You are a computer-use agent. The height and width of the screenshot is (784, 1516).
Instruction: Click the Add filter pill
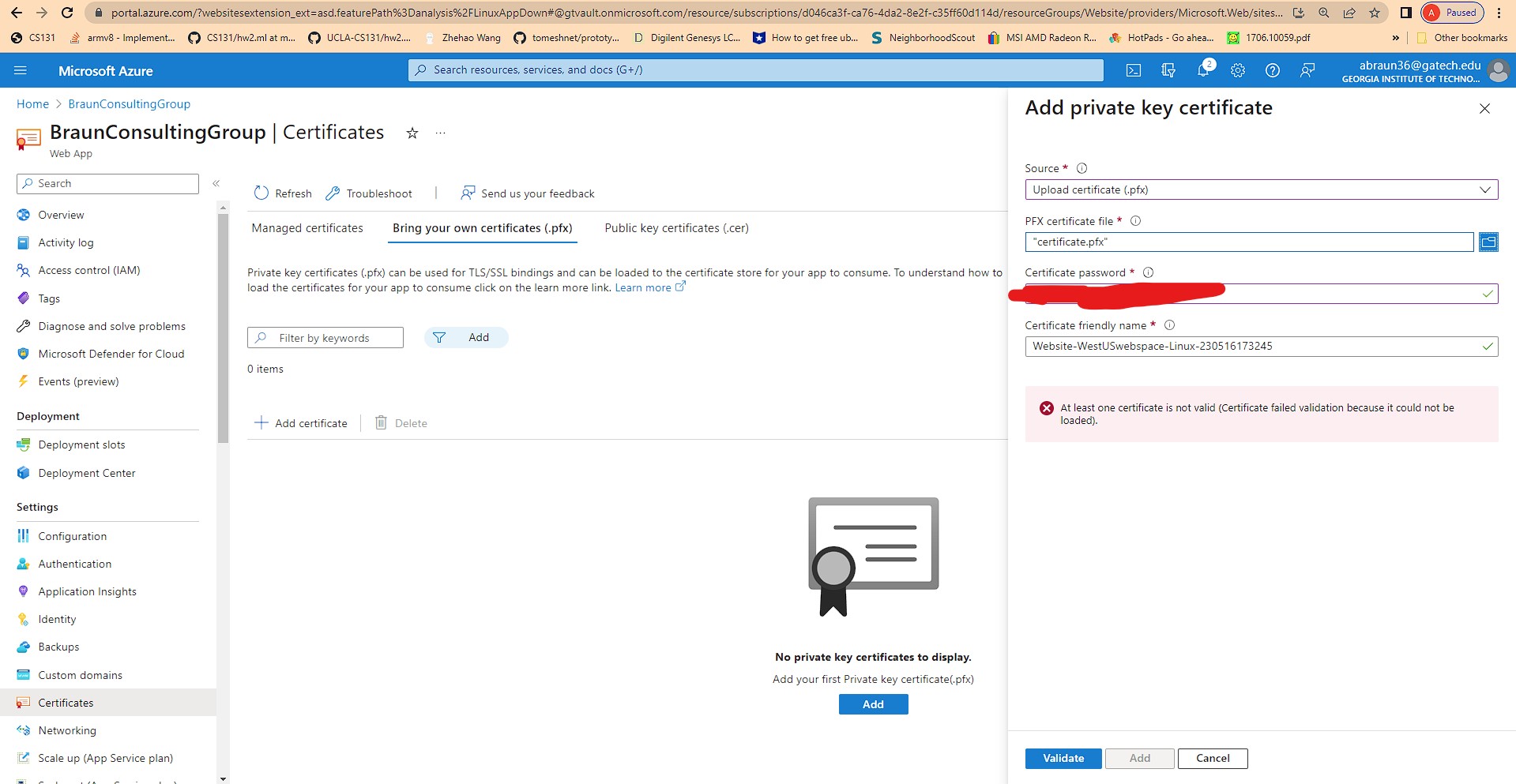[466, 338]
